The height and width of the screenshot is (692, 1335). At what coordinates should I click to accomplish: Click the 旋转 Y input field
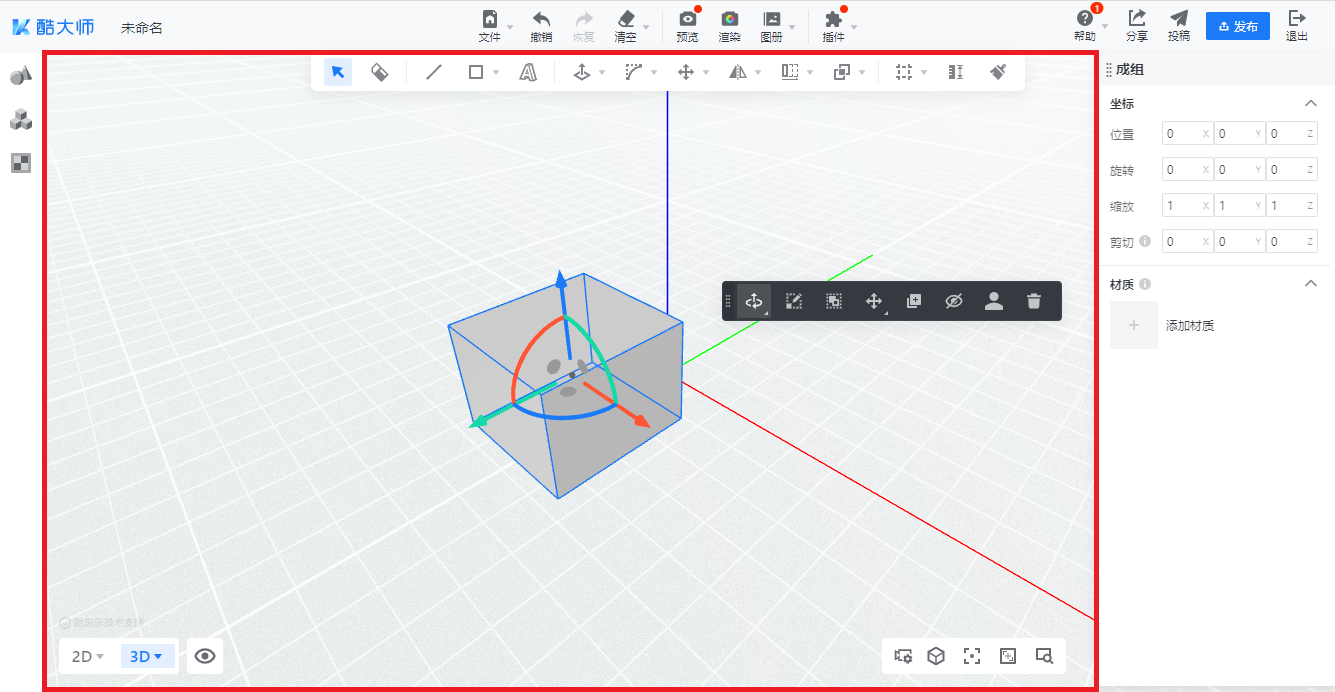pyautogui.click(x=1240, y=170)
